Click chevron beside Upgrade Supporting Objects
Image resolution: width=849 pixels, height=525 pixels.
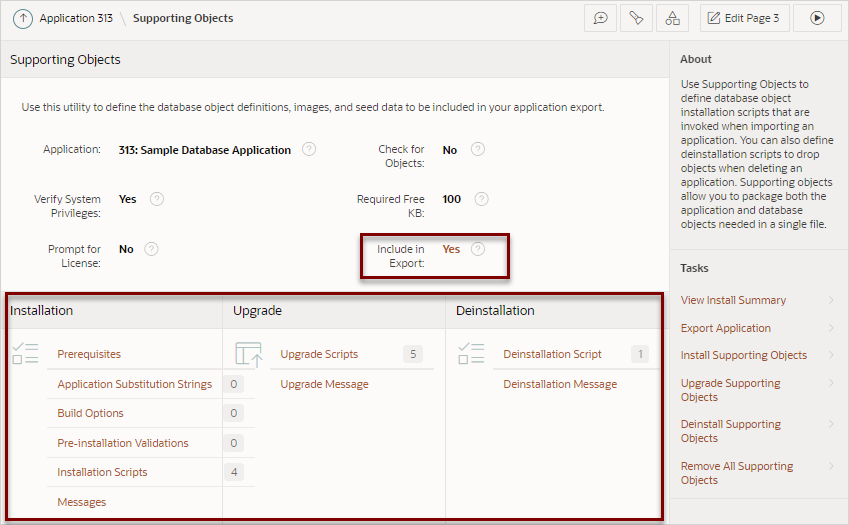[x=831, y=383]
